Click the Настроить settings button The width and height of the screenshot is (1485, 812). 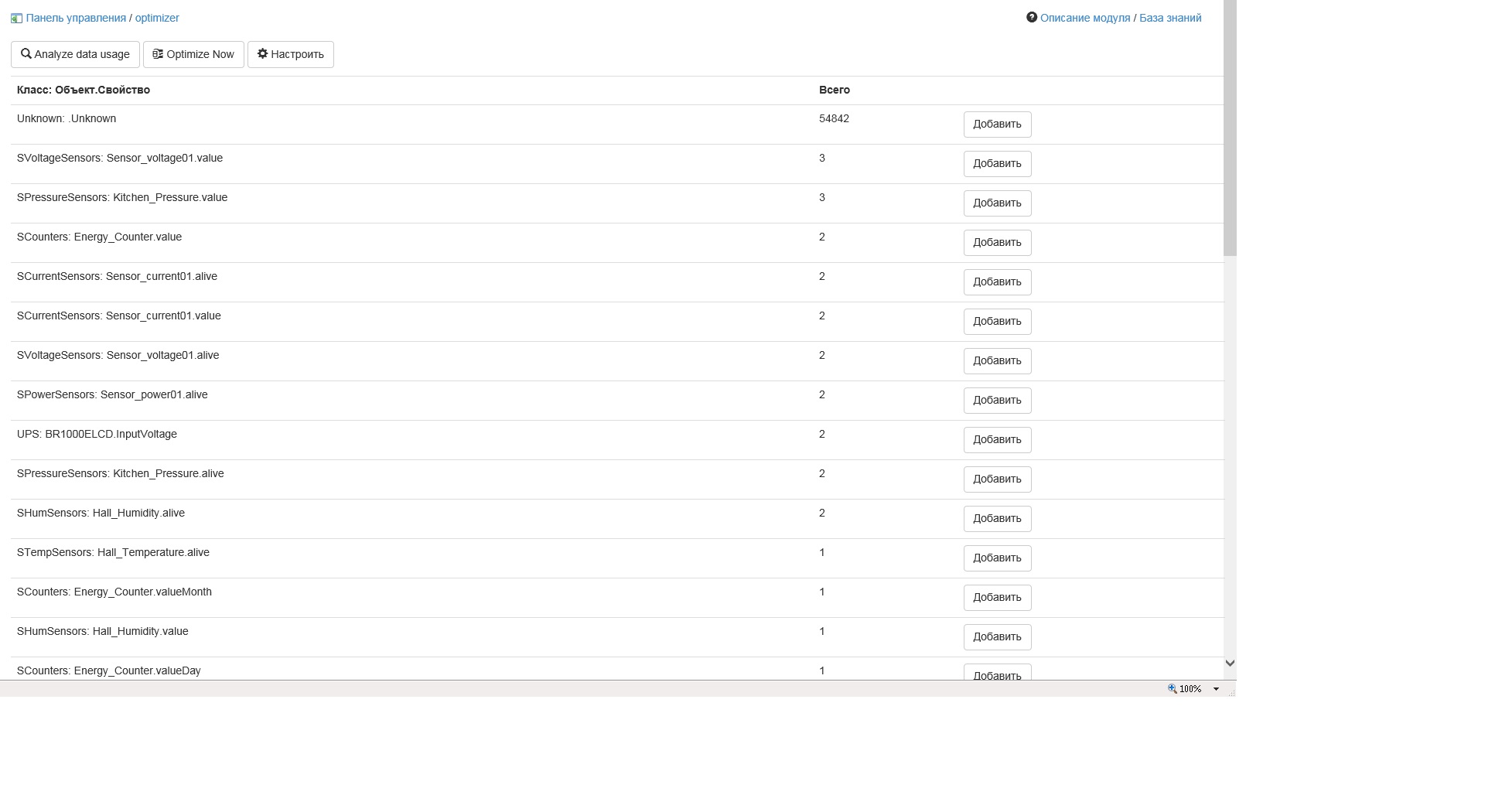point(291,54)
